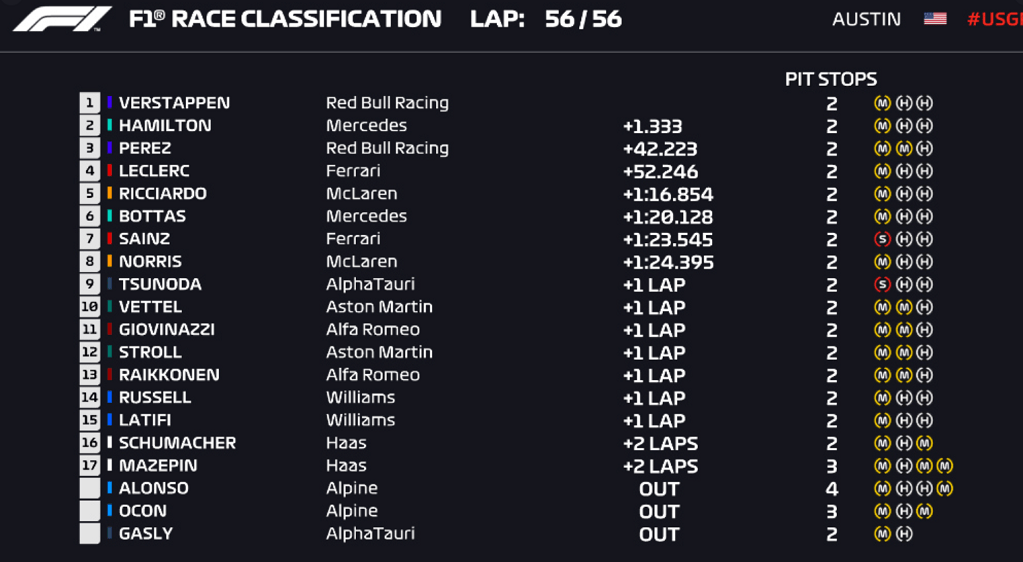Click position 1 number box
This screenshot has width=1023, height=562.
tap(90, 103)
